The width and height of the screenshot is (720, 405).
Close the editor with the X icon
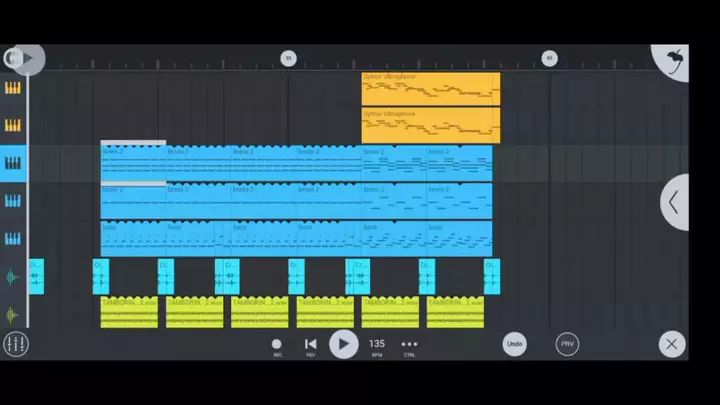[672, 344]
